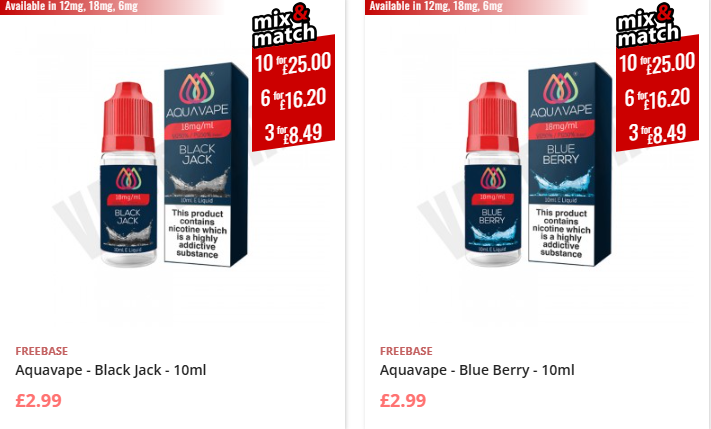Click the availability banner above Black Jack
The width and height of the screenshot is (711, 429).
point(111,7)
